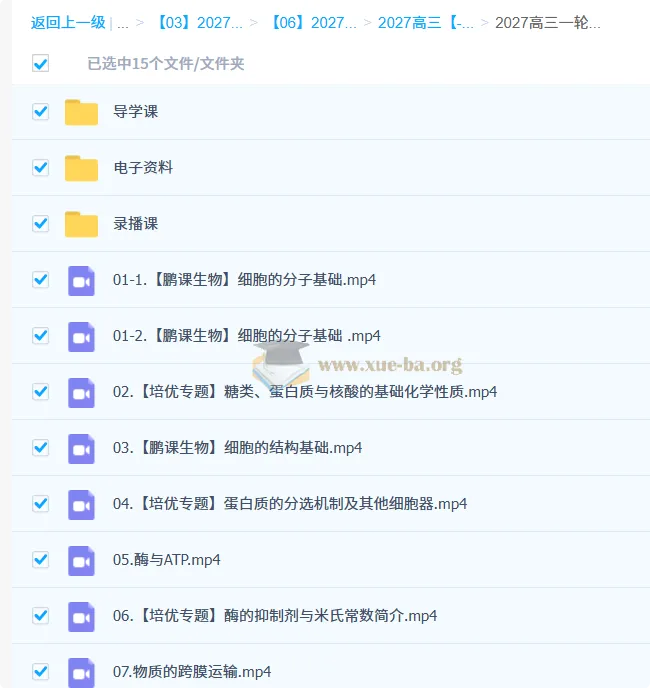This screenshot has height=688, width=650.
Task: Click the 录播课 folder icon
Action: point(81,224)
